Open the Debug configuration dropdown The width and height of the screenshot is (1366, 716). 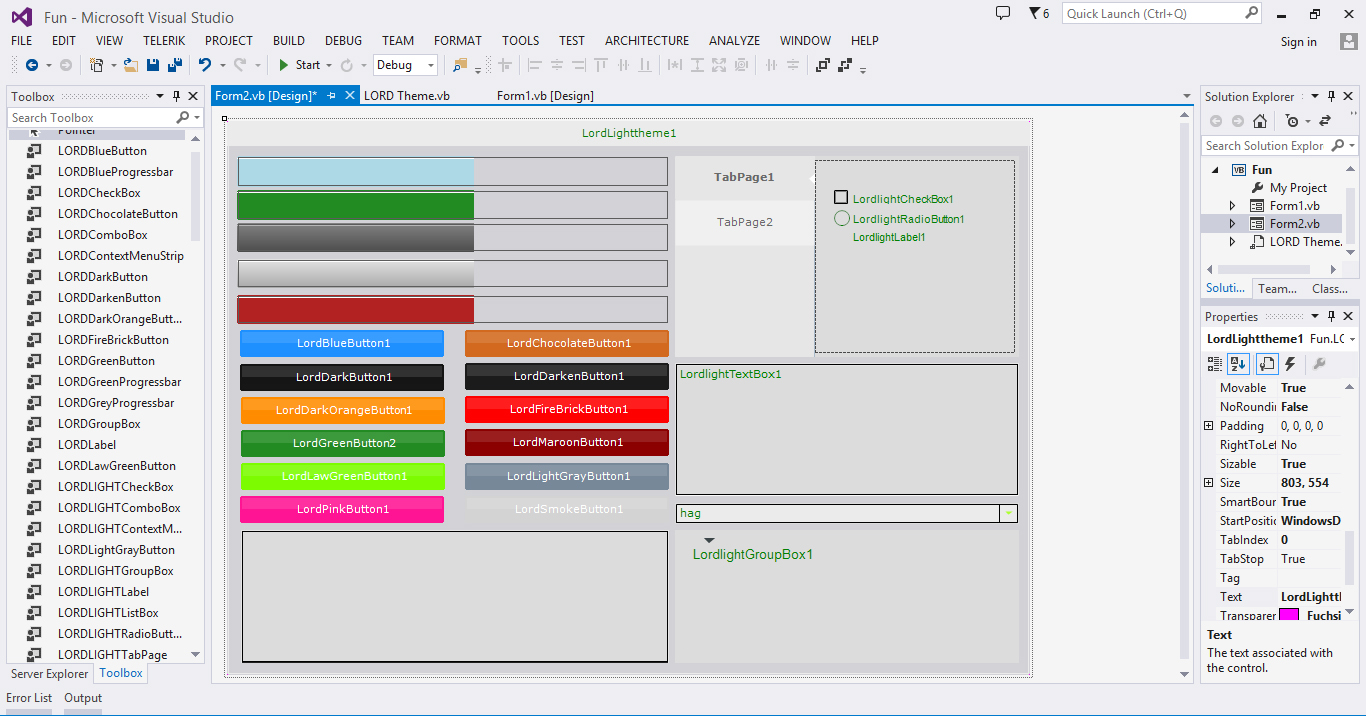click(431, 65)
